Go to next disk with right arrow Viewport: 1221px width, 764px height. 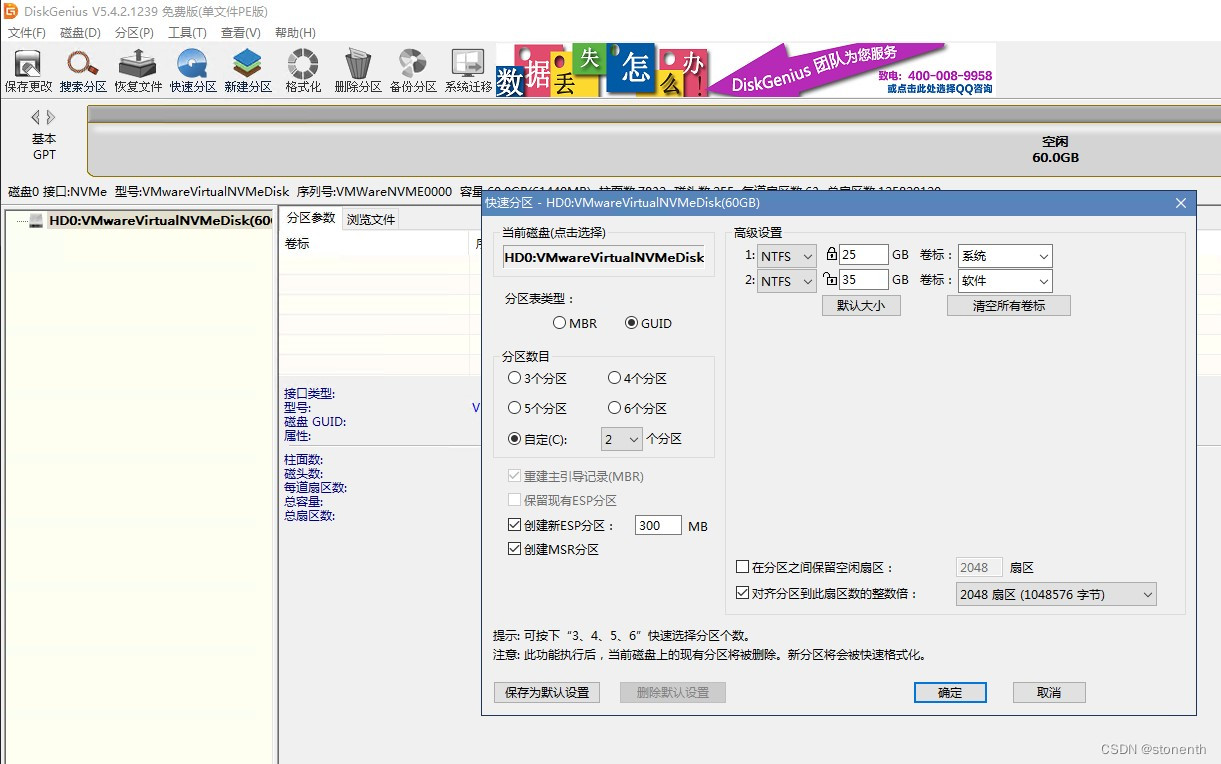(50, 117)
